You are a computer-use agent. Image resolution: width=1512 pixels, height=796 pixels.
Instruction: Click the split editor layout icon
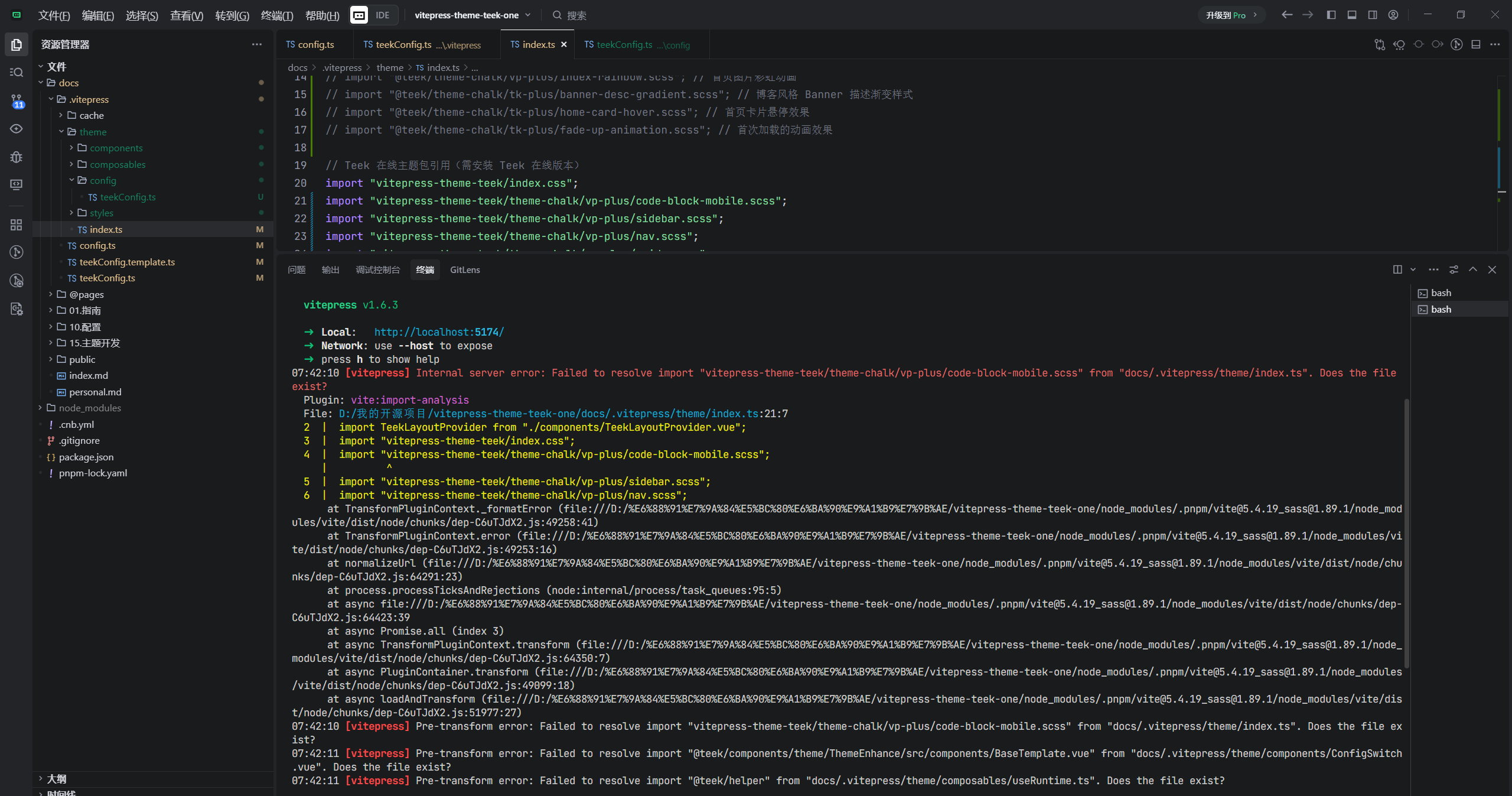[x=1475, y=44]
